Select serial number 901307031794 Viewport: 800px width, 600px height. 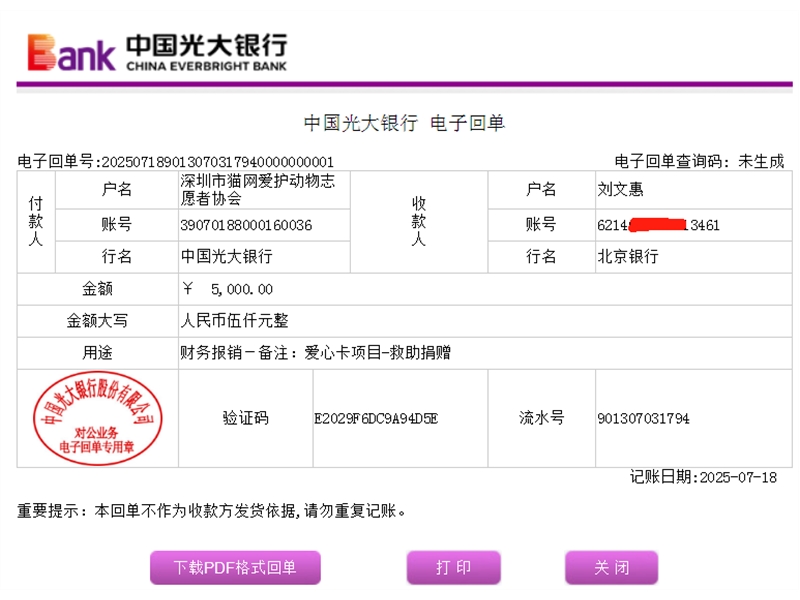point(643,418)
